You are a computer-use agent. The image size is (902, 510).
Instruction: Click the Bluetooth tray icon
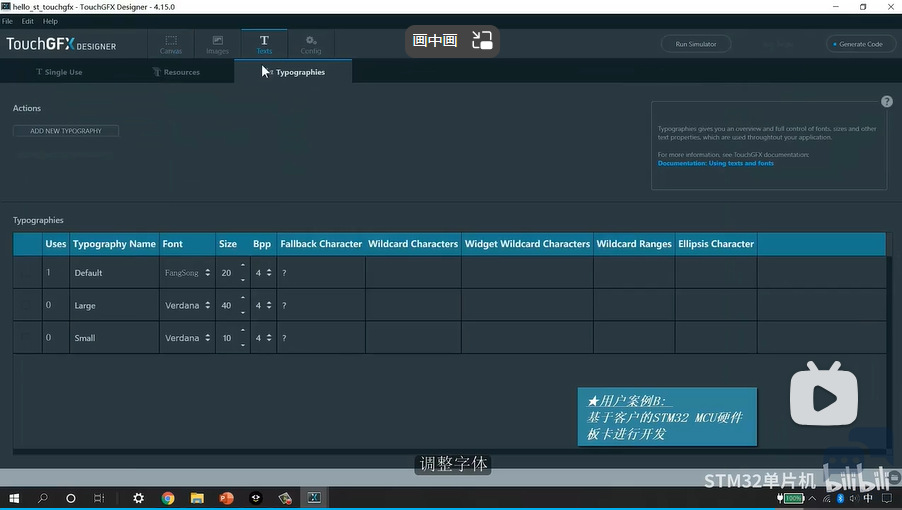coord(840,498)
